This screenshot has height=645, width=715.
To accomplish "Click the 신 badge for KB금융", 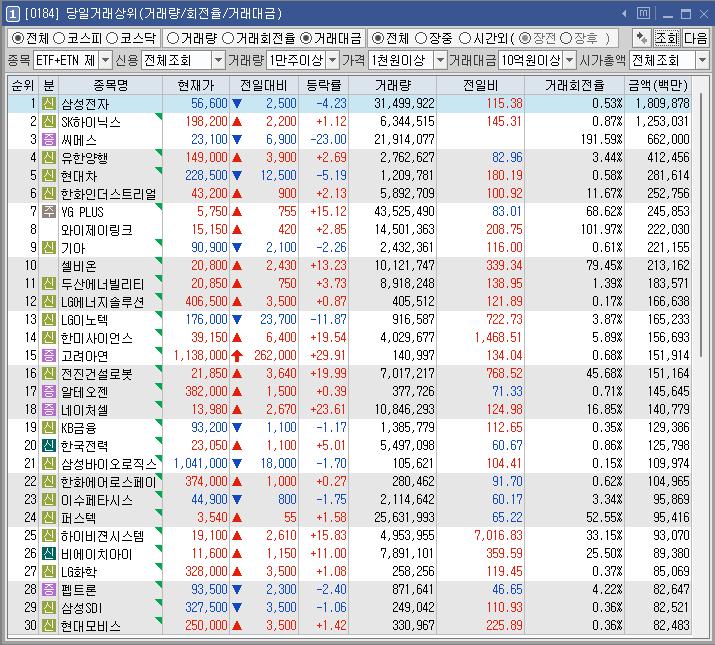I will [49, 427].
